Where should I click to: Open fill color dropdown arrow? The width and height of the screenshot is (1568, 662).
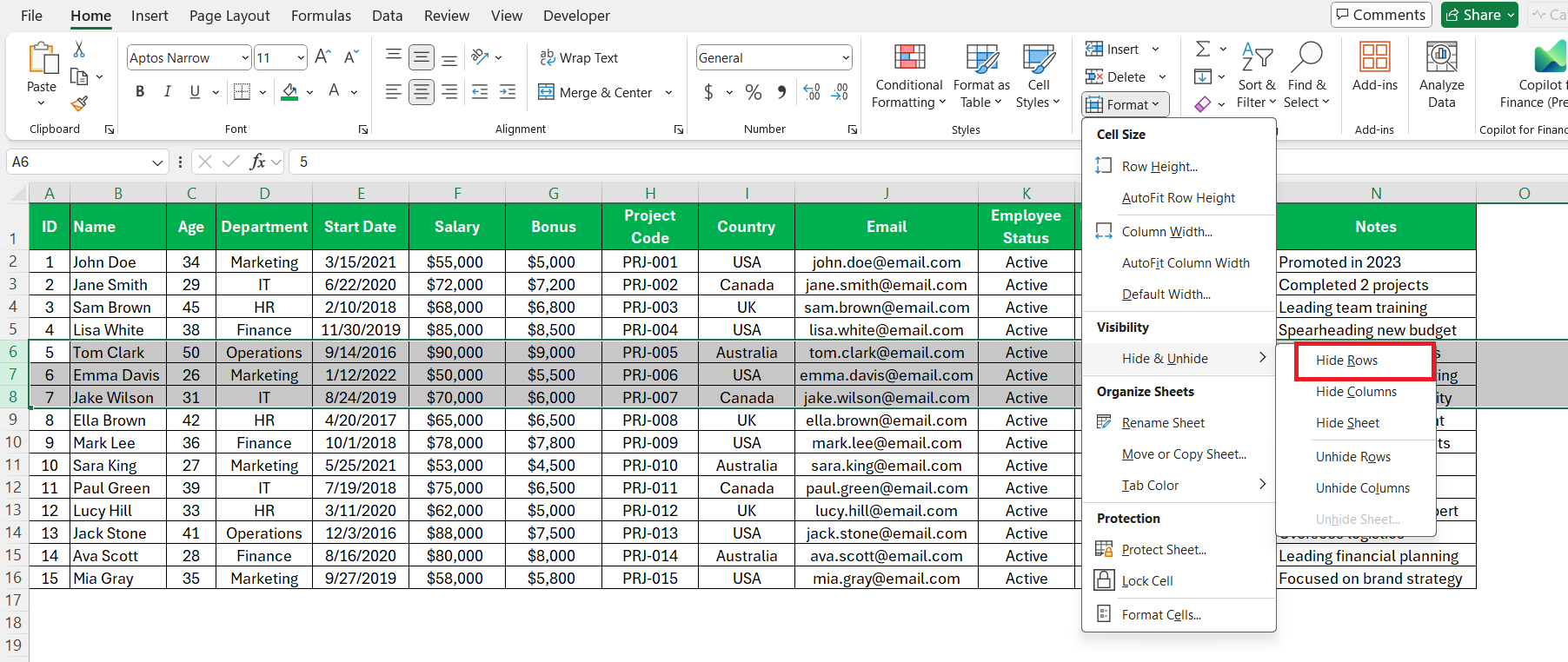point(309,92)
